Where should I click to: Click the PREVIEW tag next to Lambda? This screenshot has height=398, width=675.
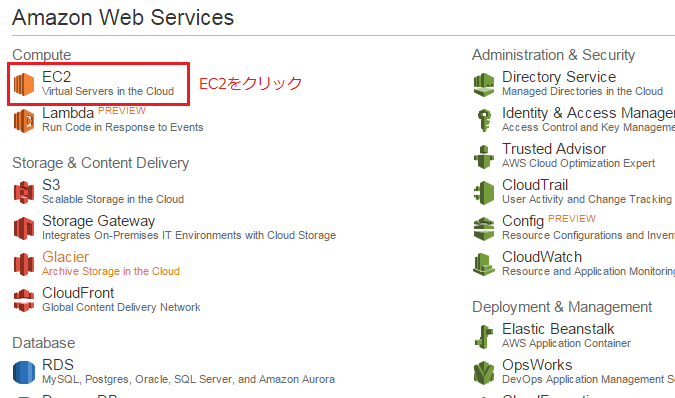tap(122, 111)
